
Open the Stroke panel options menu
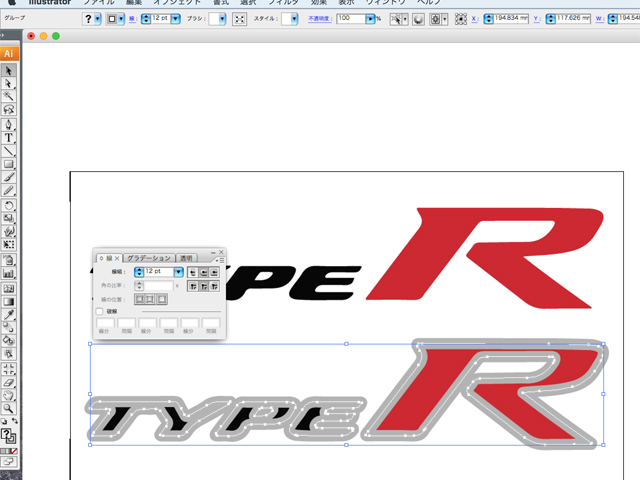tap(220, 260)
